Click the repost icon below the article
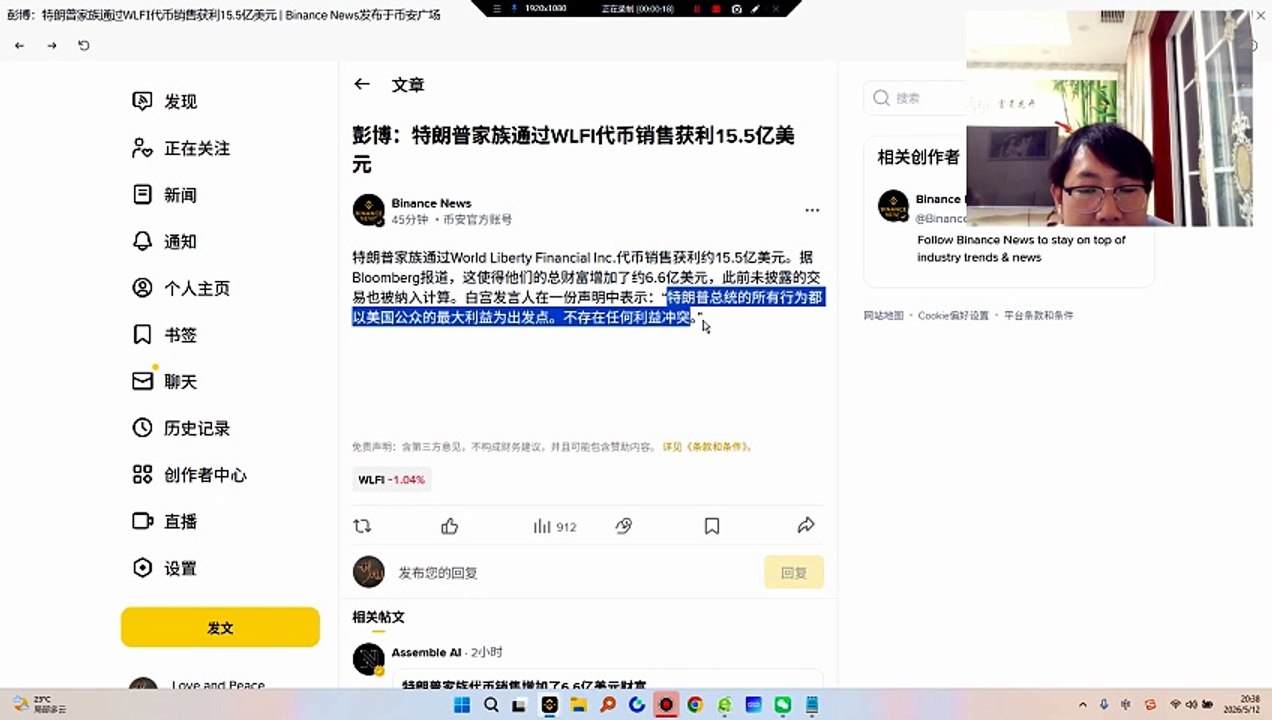Screen dimensions: 1272x720 coord(362,526)
